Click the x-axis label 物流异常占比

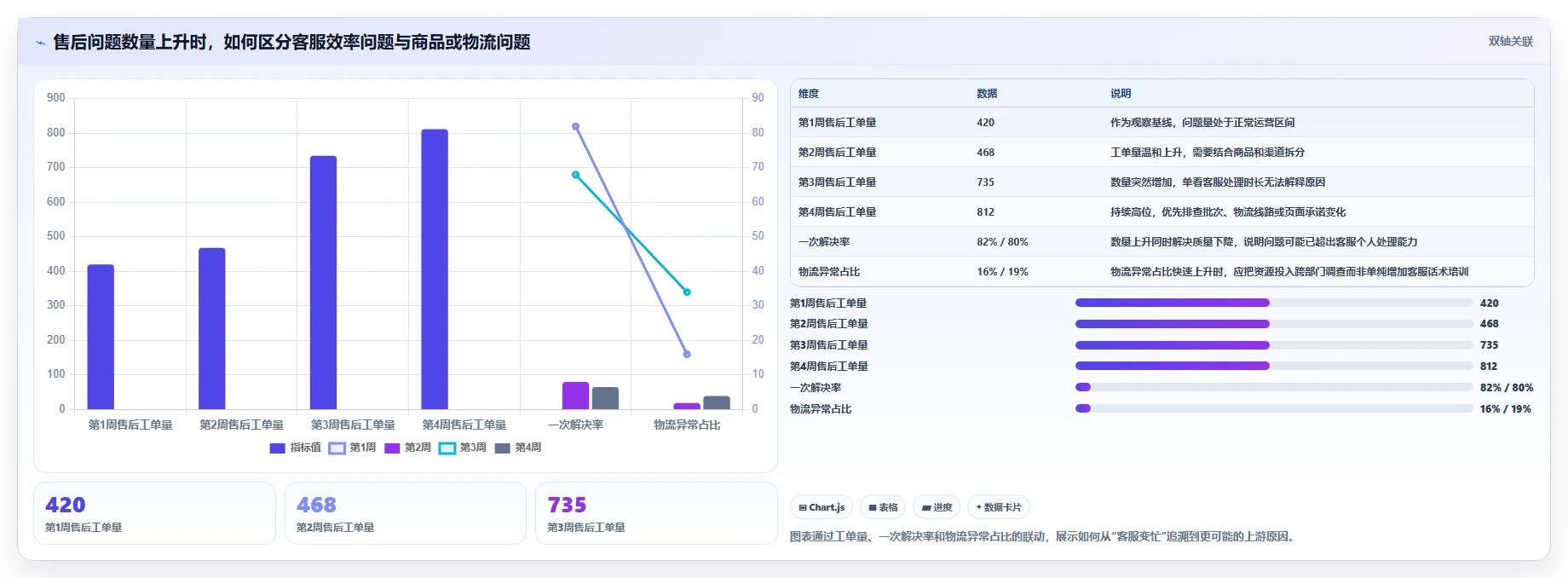pos(687,425)
